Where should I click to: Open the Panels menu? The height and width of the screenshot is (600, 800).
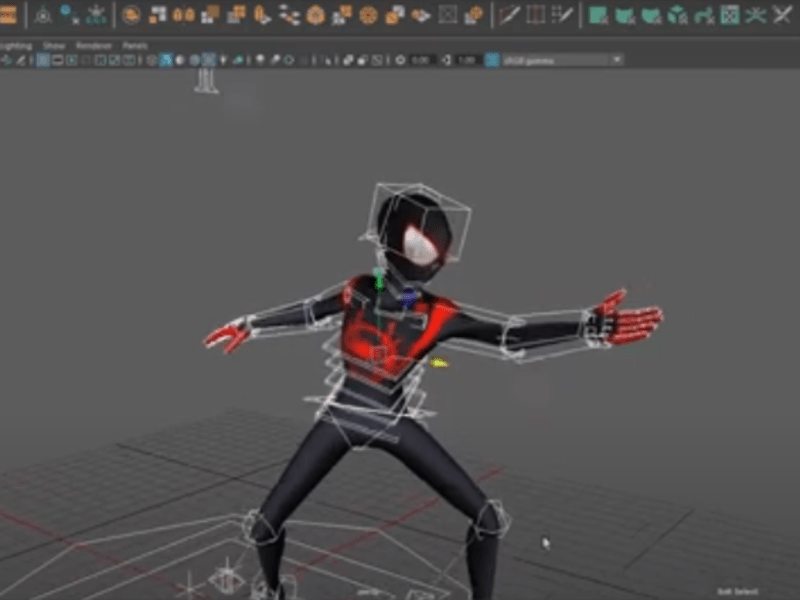pyautogui.click(x=135, y=45)
